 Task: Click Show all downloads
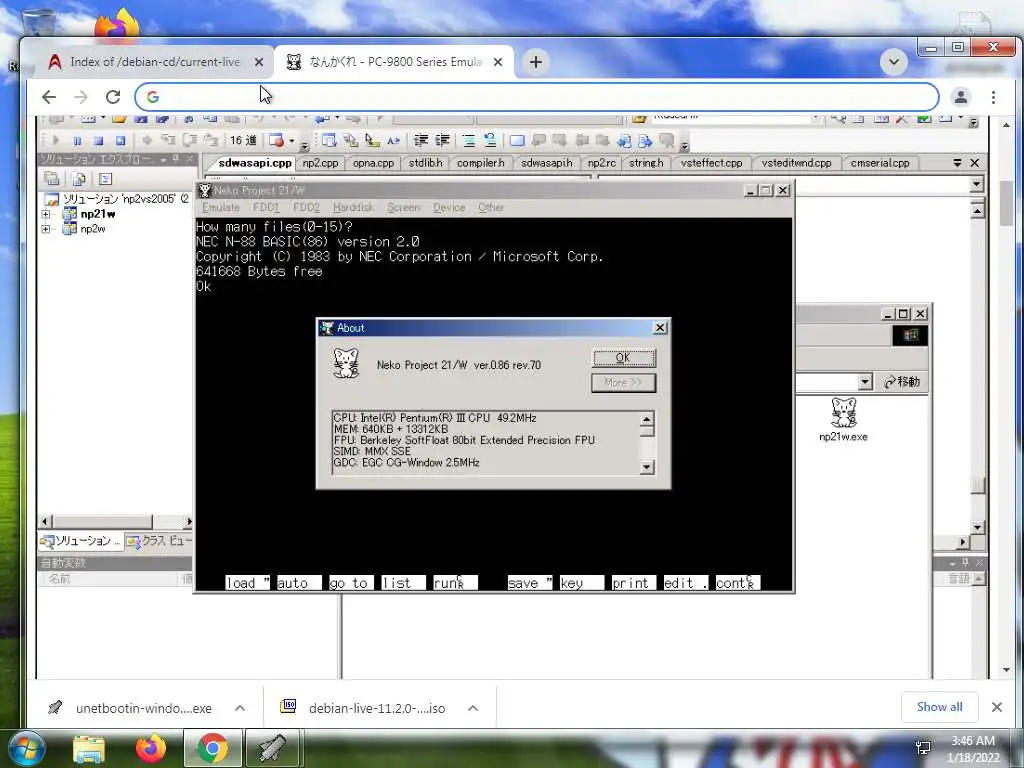click(x=939, y=707)
